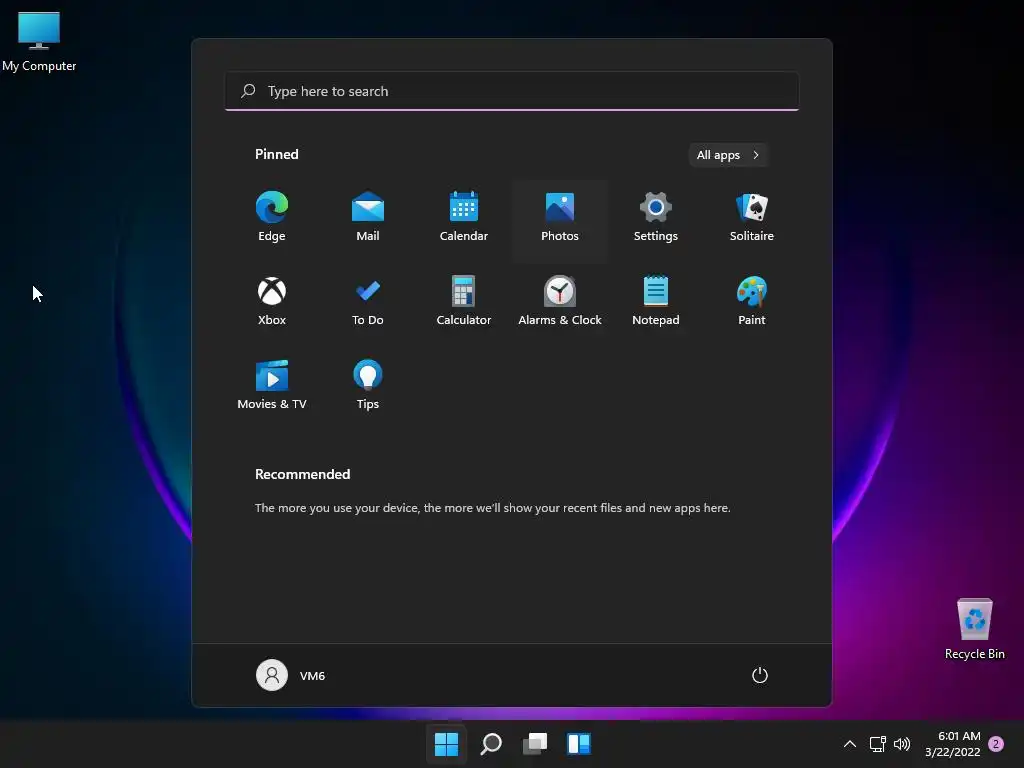Open the Calendar app
Image resolution: width=1024 pixels, height=768 pixels.
(x=464, y=218)
